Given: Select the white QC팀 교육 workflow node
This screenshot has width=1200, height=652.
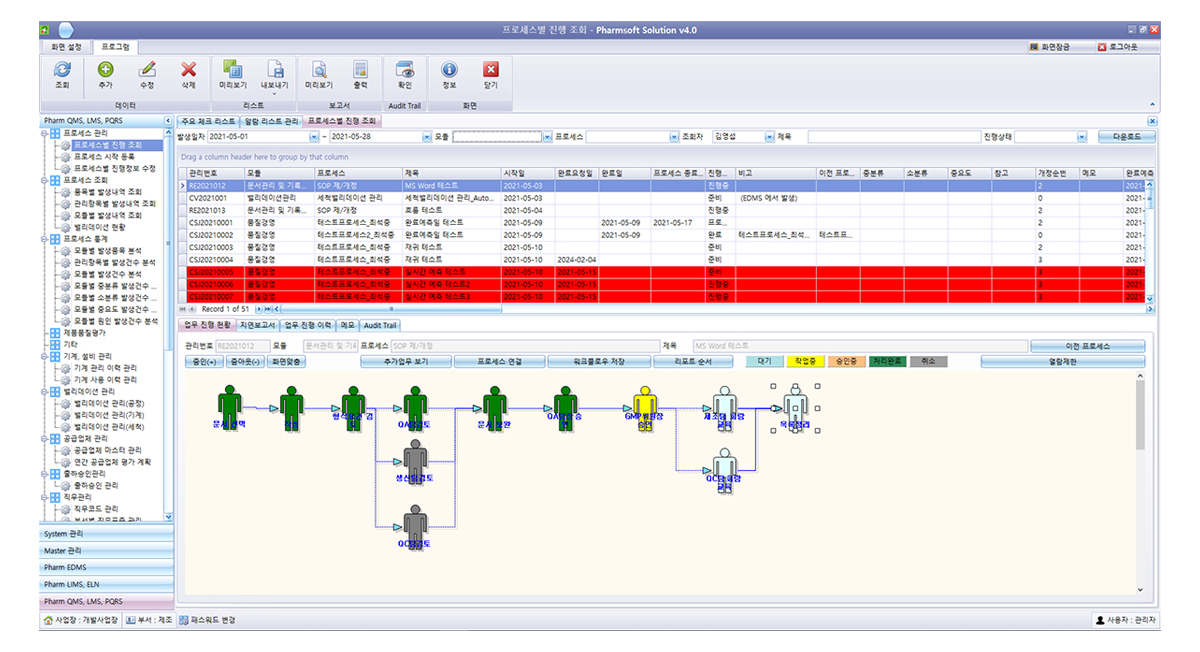Looking at the screenshot, I should [x=725, y=470].
